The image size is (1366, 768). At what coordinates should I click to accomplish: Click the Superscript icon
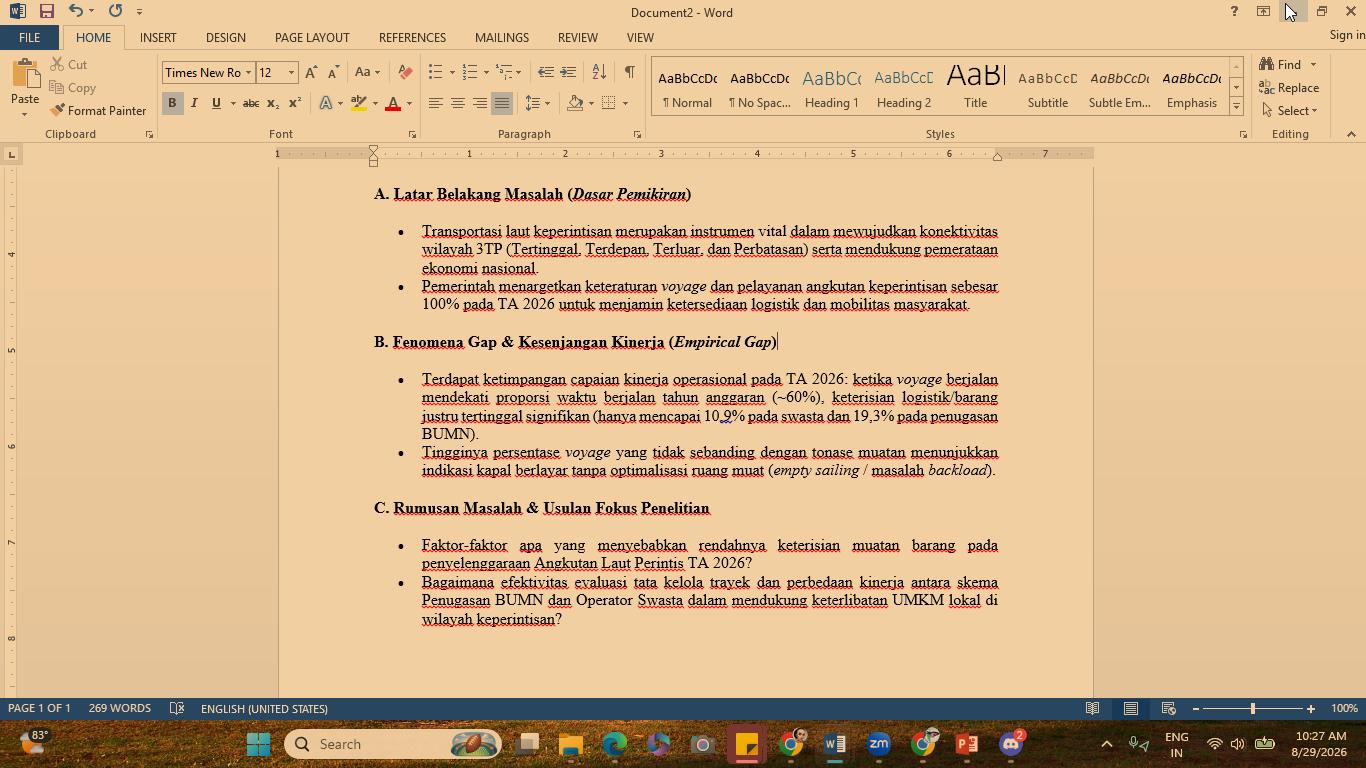coord(295,103)
